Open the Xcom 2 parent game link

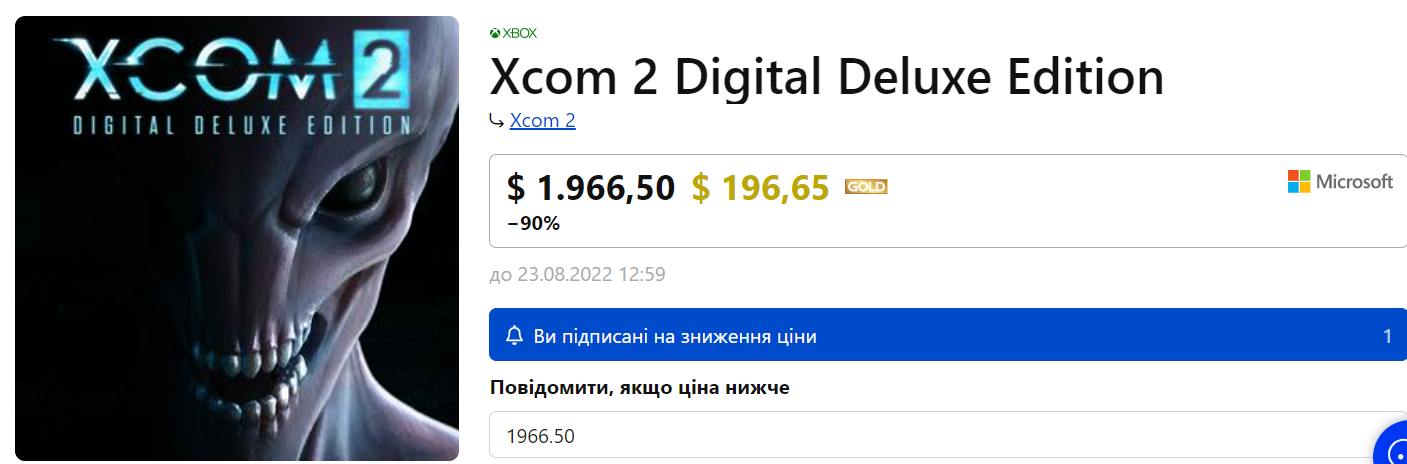pos(542,121)
